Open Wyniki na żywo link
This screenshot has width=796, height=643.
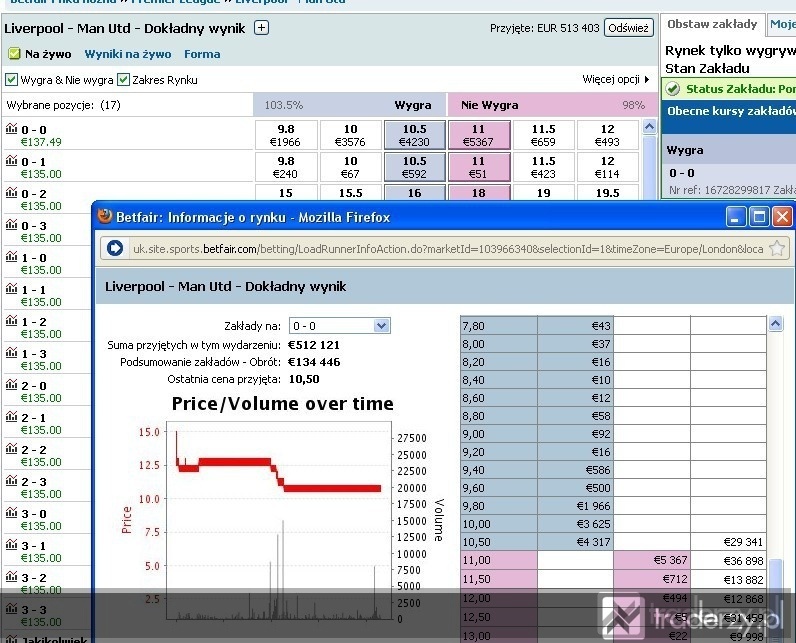tap(128, 54)
